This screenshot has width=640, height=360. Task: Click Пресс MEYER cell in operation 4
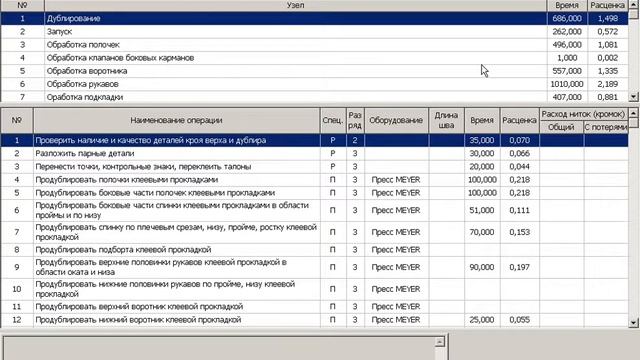click(x=396, y=180)
